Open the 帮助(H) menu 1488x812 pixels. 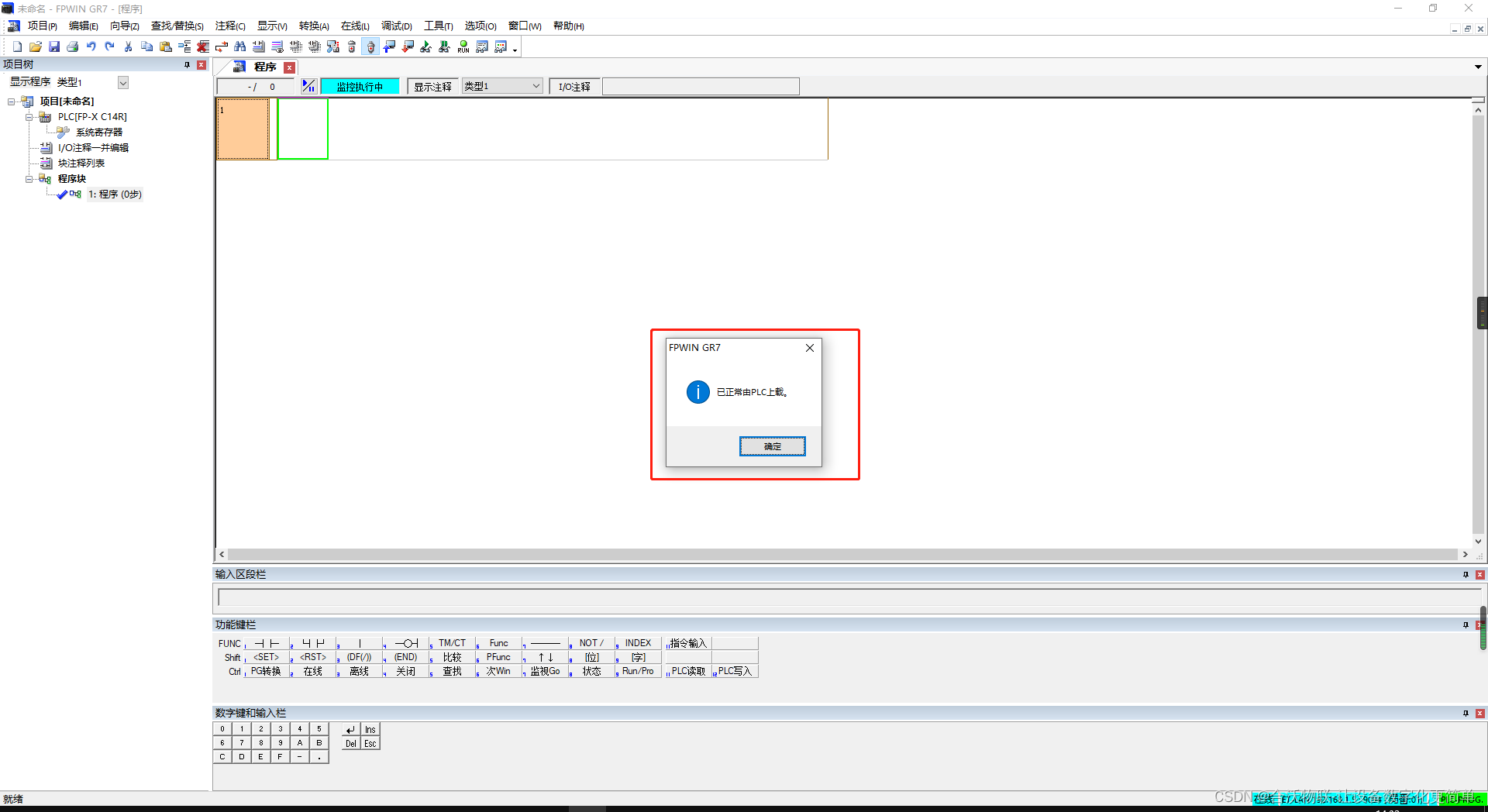[569, 26]
